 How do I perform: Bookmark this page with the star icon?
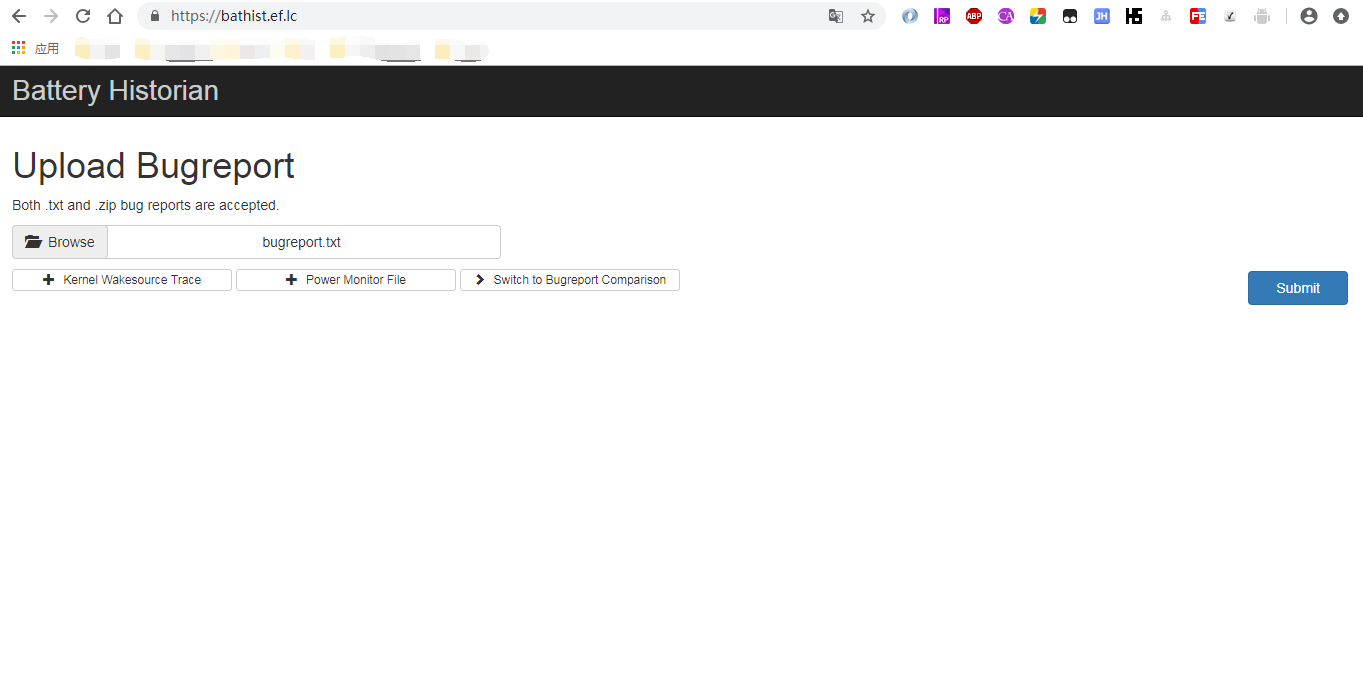click(x=868, y=16)
